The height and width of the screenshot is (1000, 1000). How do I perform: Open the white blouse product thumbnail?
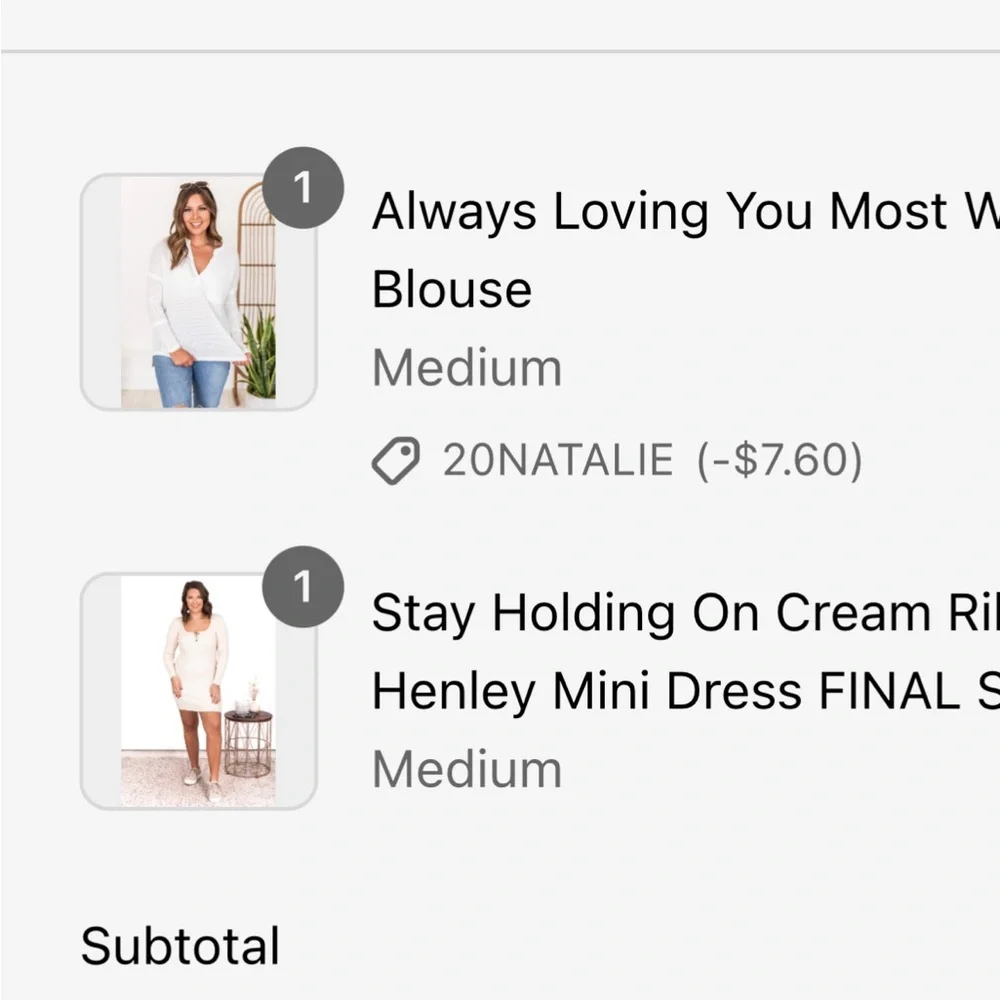tap(198, 292)
